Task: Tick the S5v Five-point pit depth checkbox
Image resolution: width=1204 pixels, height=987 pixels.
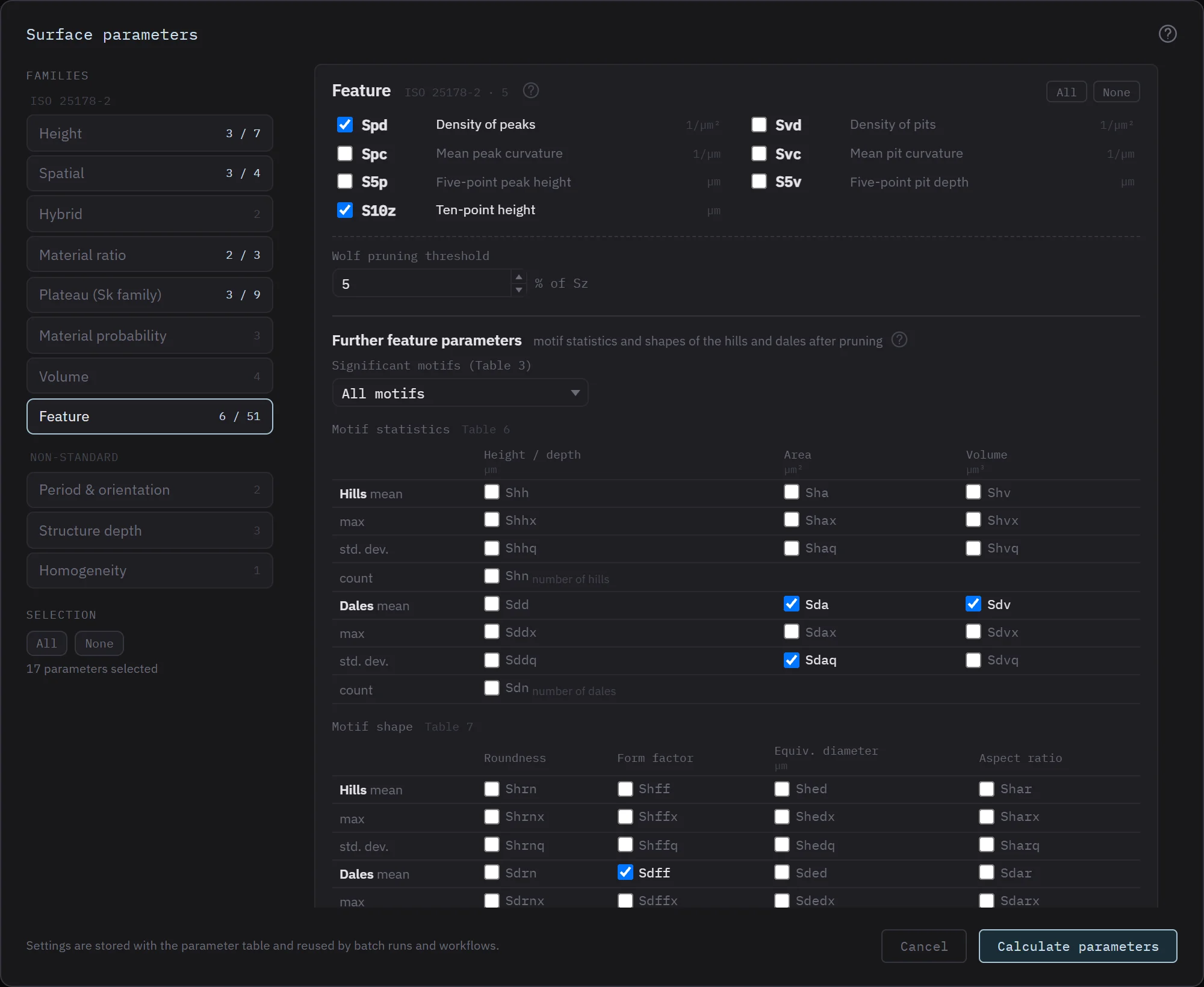Action: coord(759,181)
